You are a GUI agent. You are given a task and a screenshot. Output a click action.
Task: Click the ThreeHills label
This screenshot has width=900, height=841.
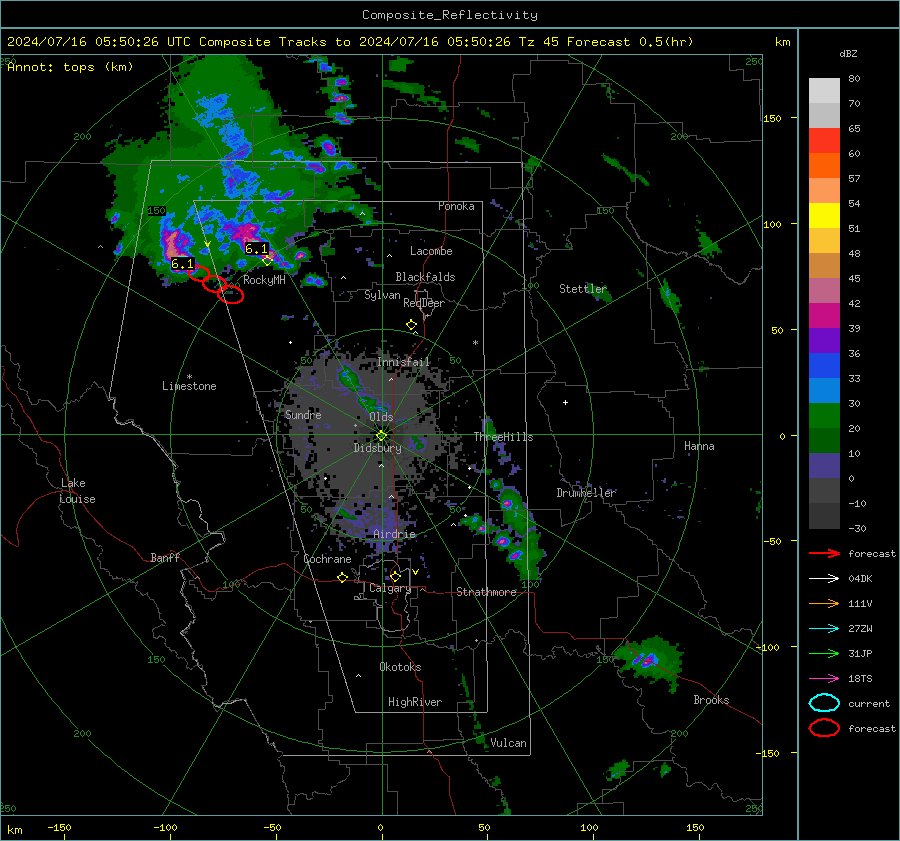click(503, 437)
